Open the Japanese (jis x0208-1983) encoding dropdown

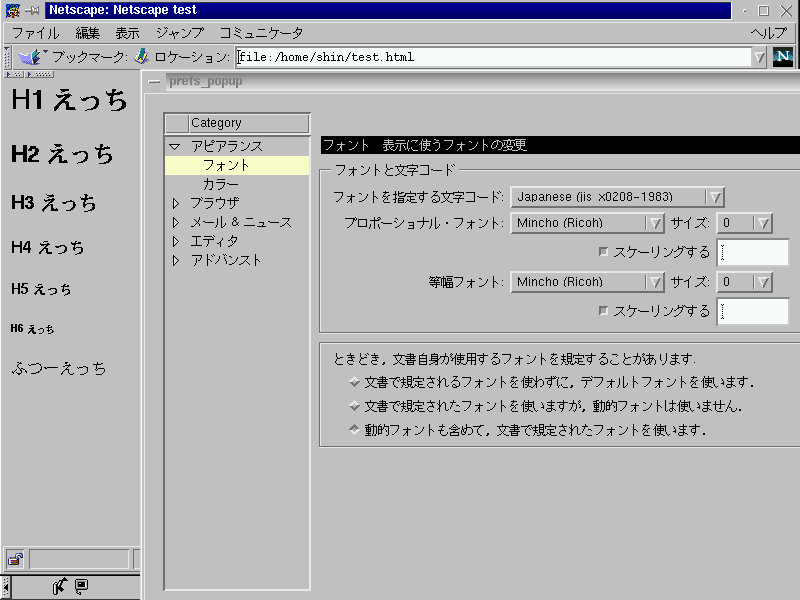tap(617, 197)
